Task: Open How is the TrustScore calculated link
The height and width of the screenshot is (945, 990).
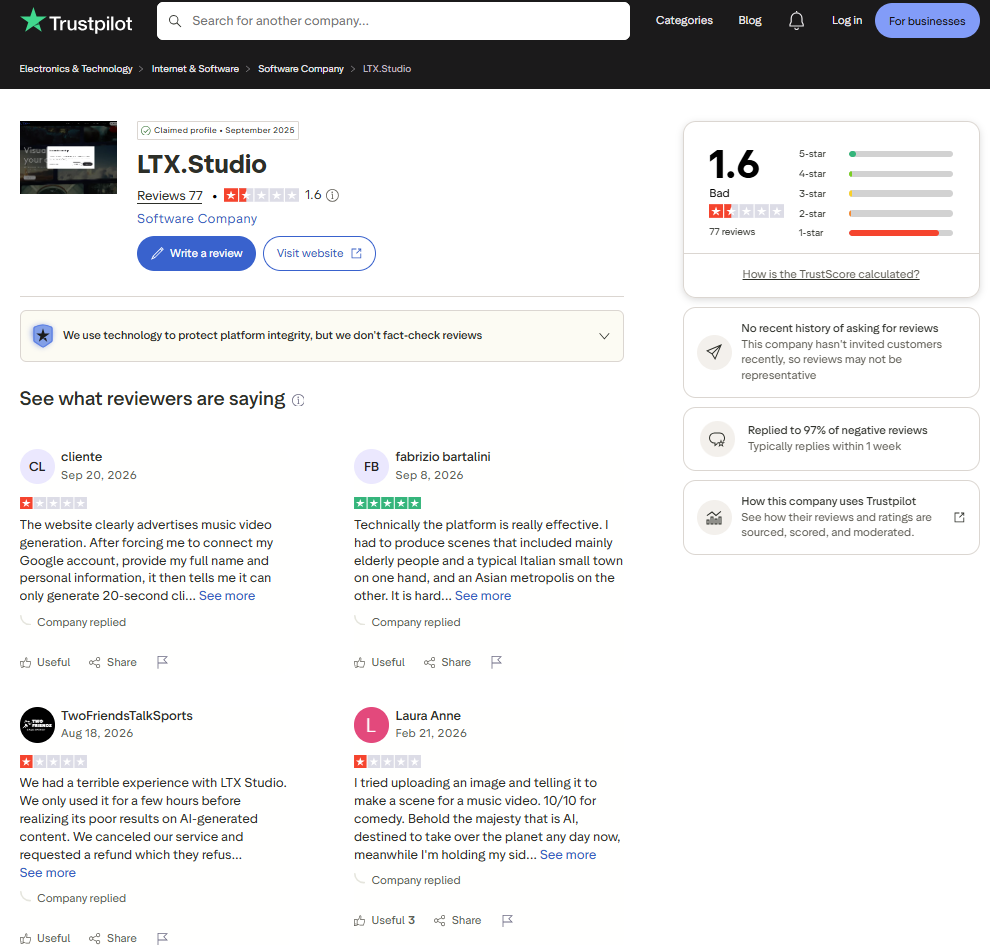Action: pos(831,275)
